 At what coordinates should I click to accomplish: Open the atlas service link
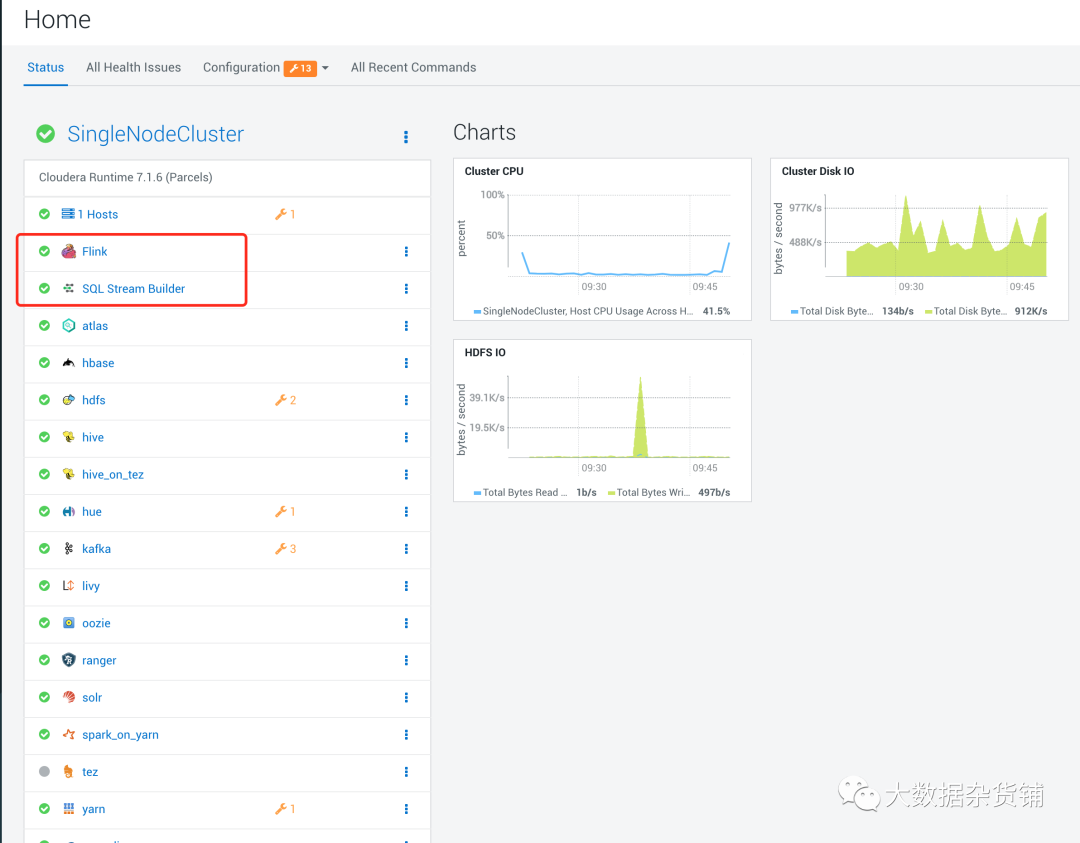pyautogui.click(x=95, y=326)
